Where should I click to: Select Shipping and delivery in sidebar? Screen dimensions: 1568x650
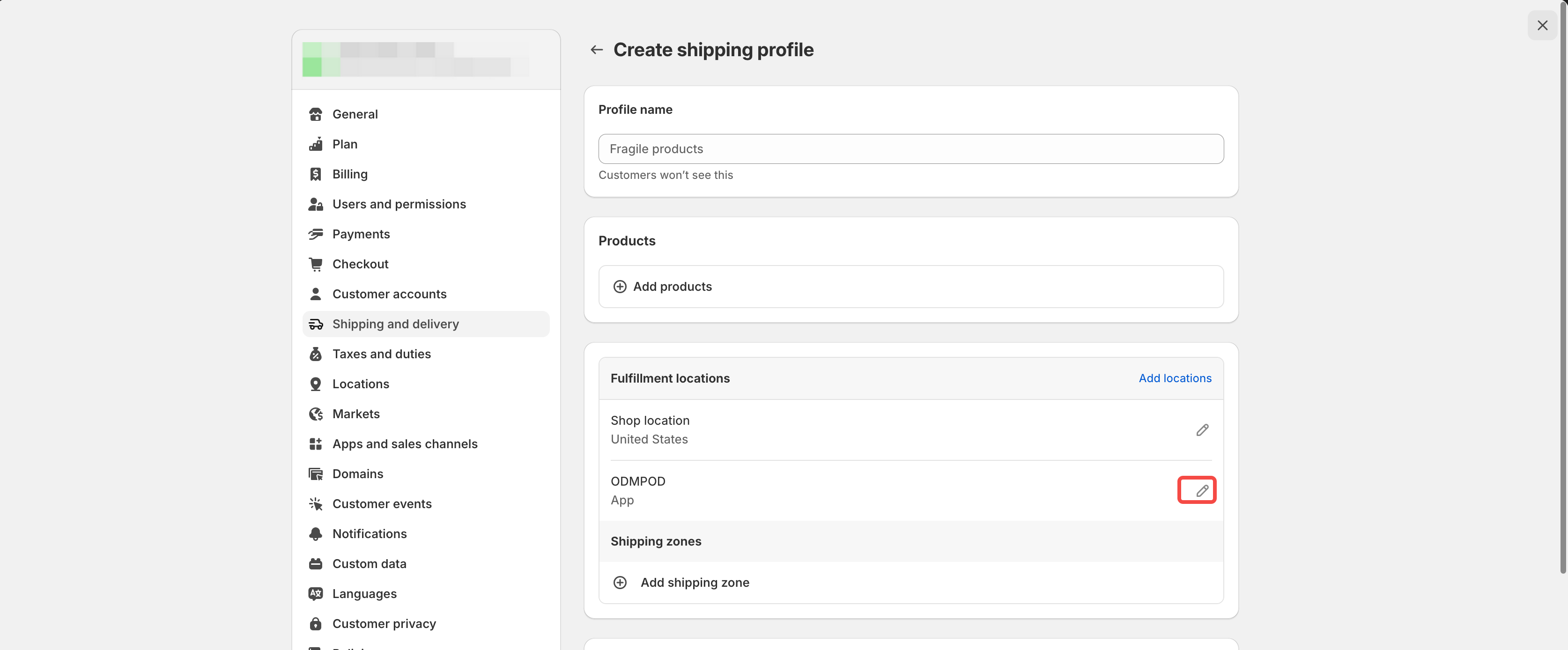(x=395, y=325)
